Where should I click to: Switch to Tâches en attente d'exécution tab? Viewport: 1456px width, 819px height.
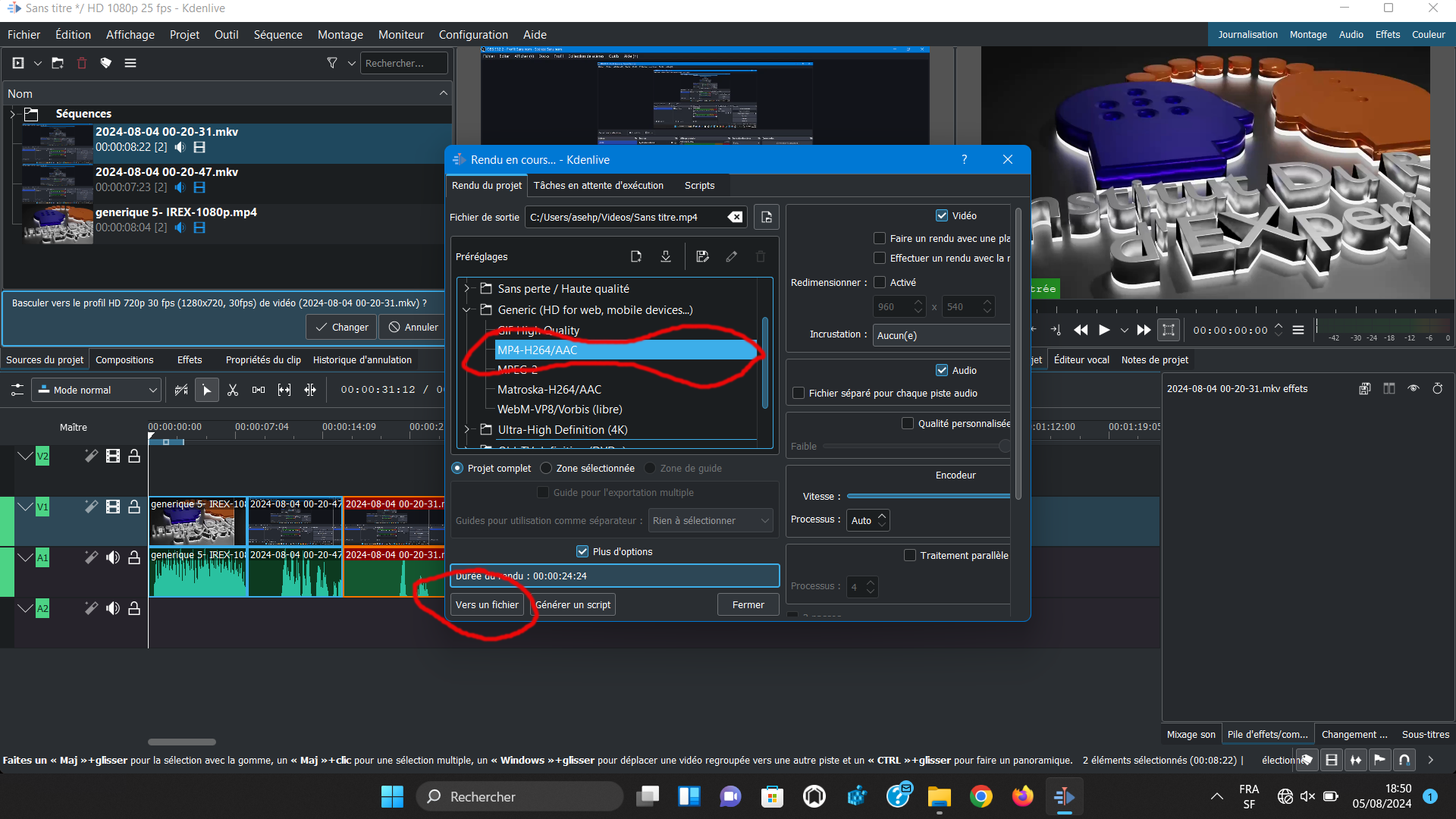[x=598, y=185]
